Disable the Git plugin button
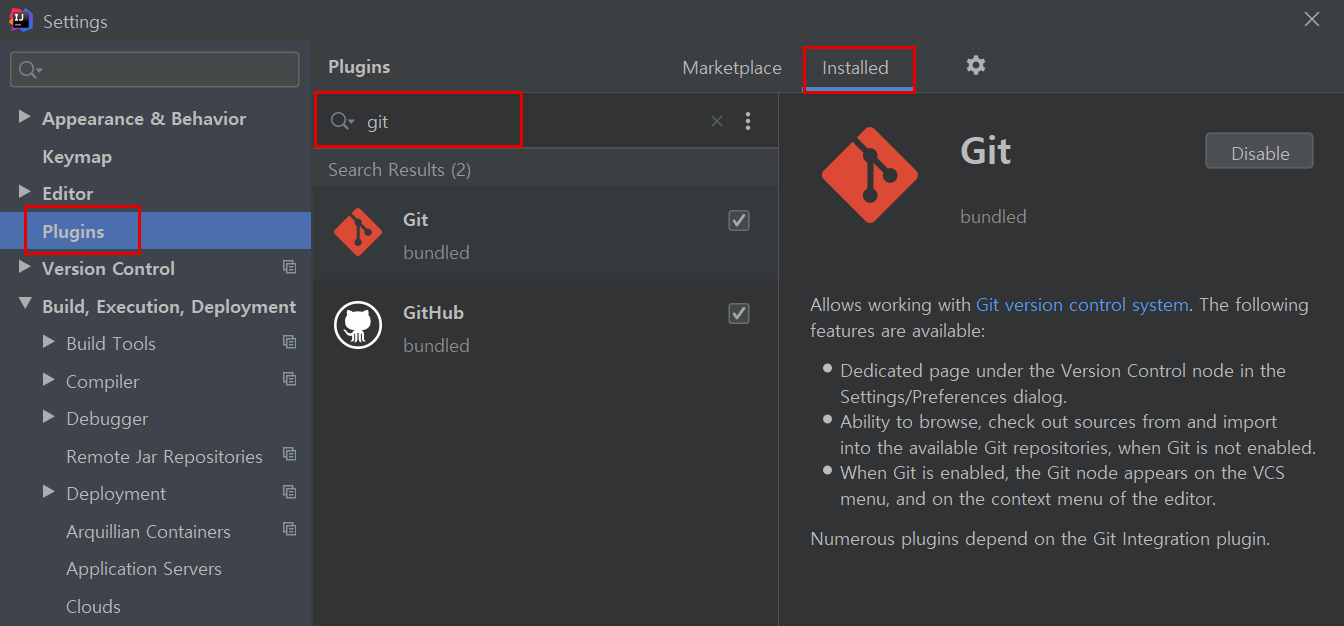Viewport: 1344px width, 626px height. (1259, 153)
